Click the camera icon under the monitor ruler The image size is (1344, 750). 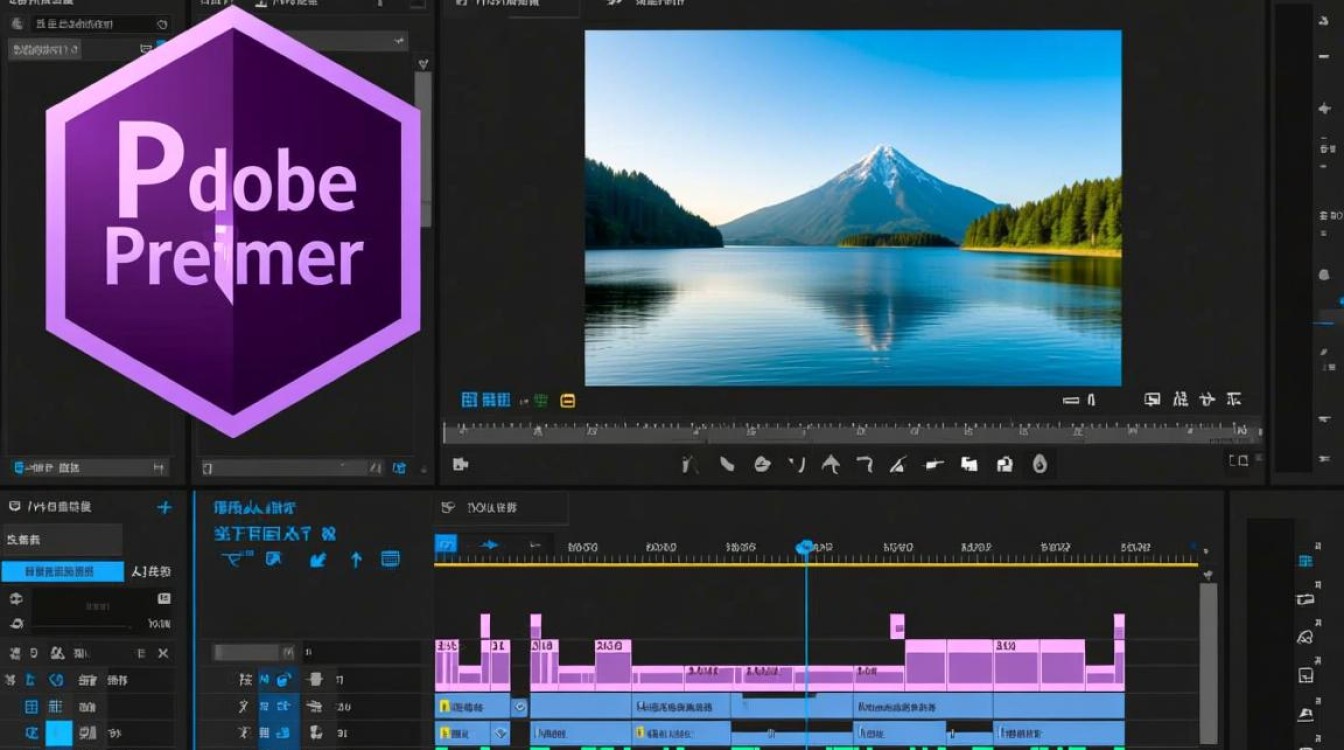point(460,464)
